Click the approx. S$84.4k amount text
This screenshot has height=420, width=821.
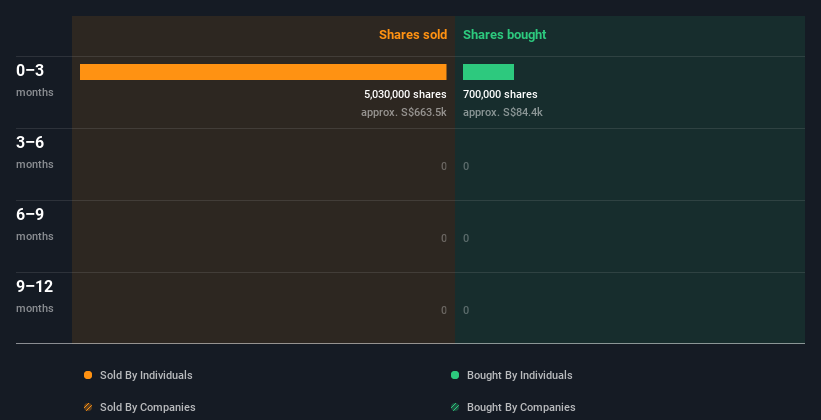pyautogui.click(x=502, y=112)
